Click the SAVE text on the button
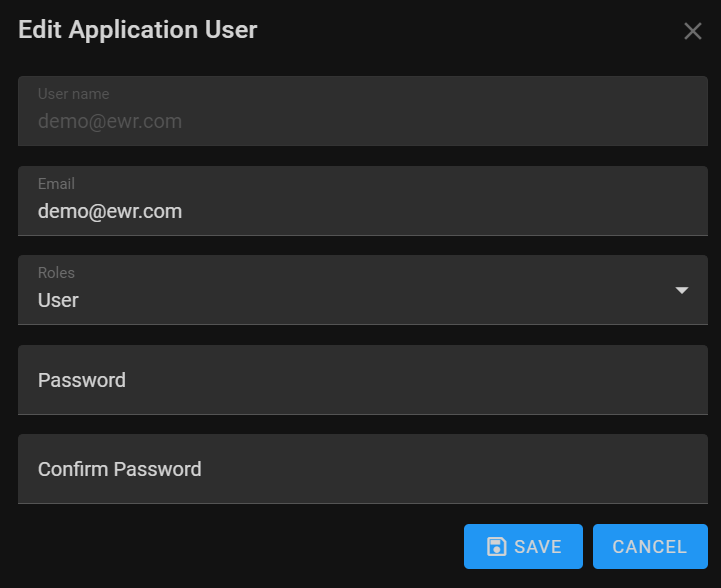 538,547
